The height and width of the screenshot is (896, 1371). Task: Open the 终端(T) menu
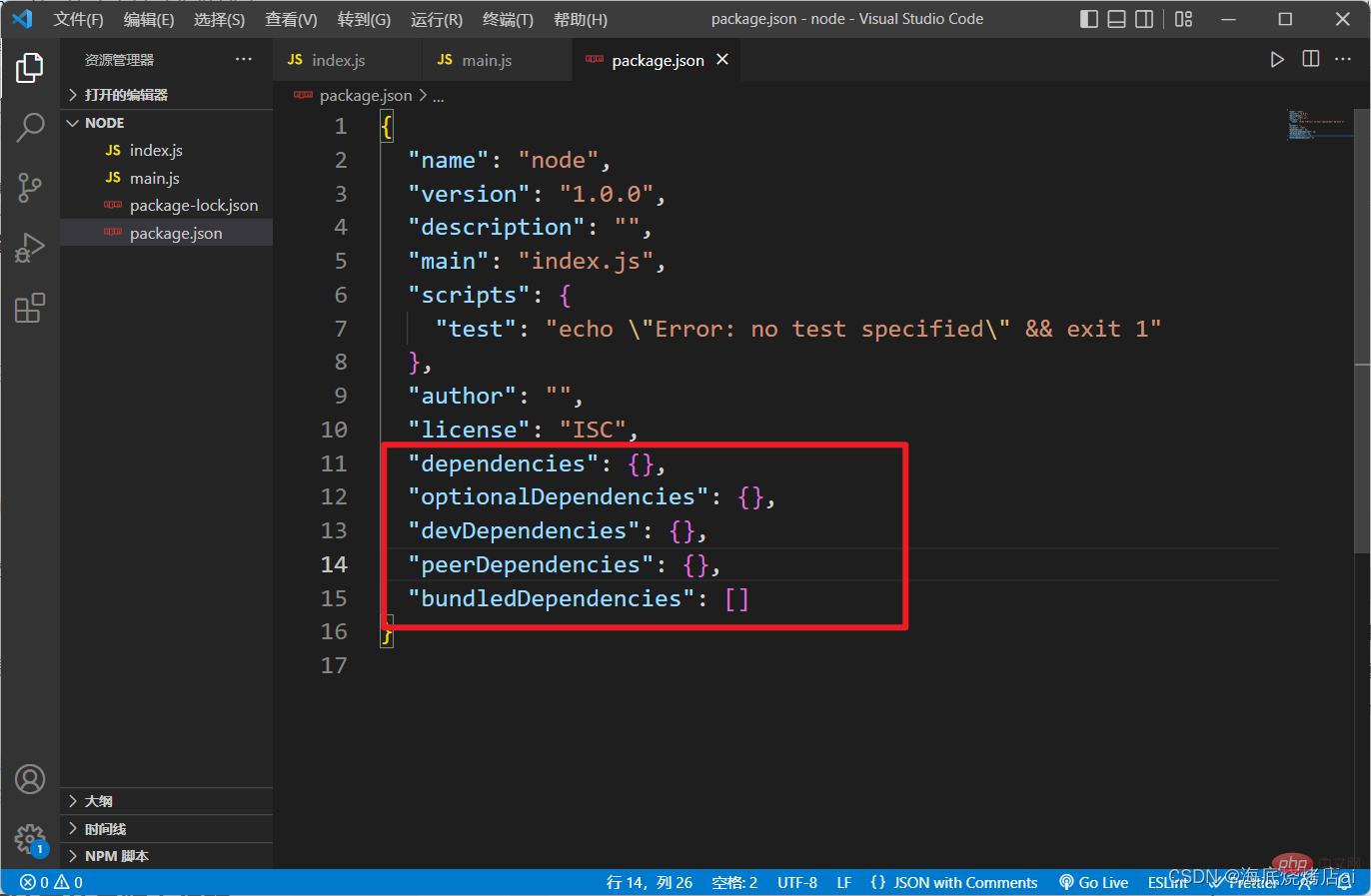[508, 19]
